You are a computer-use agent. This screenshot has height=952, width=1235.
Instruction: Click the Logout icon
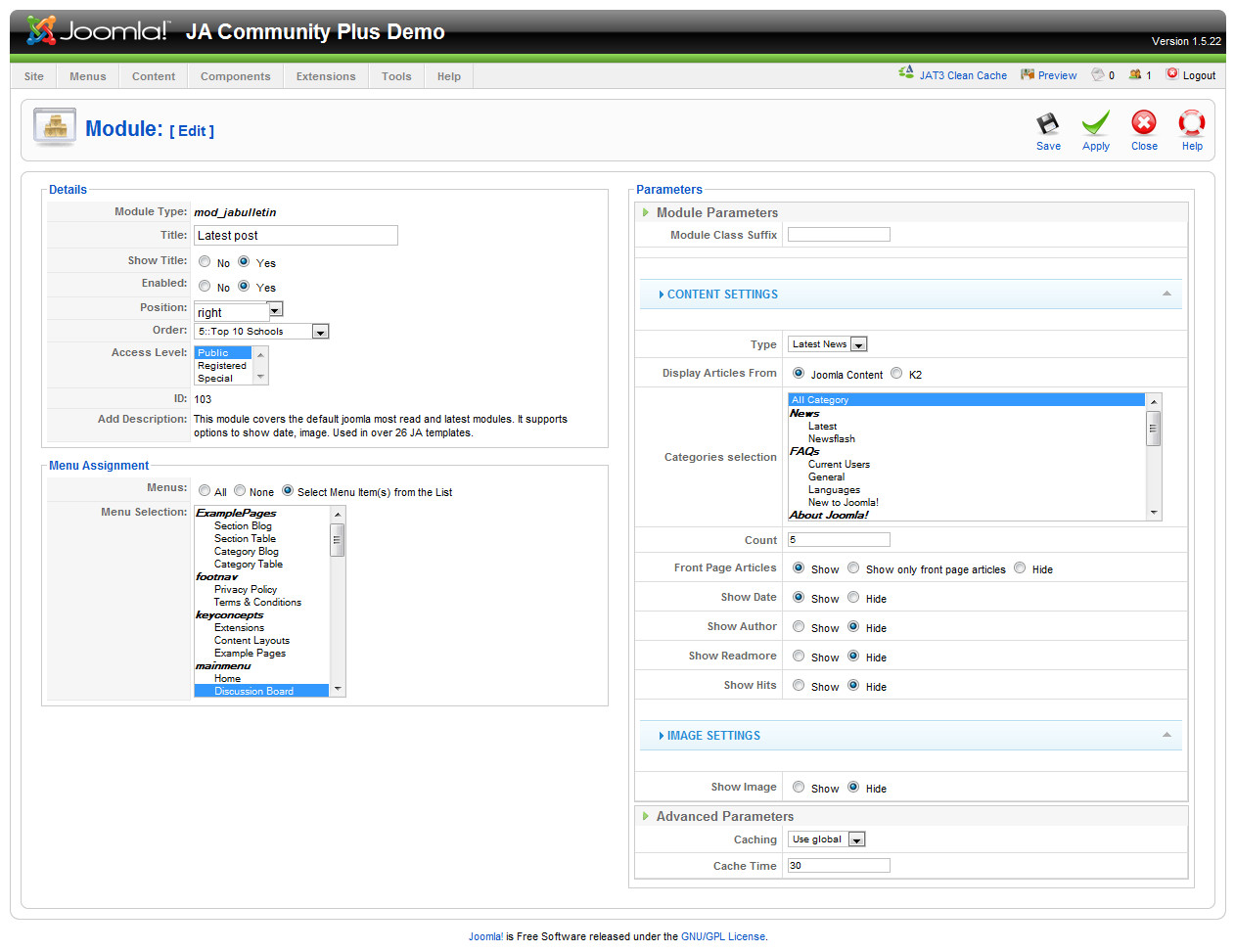pos(1171,73)
